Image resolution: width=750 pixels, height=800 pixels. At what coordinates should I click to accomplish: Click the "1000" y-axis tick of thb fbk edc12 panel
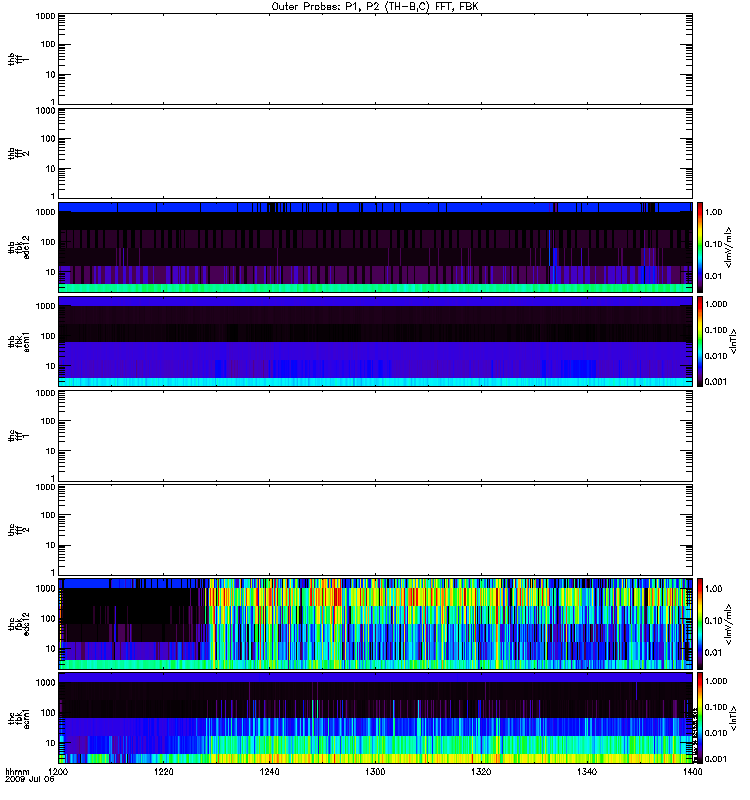(45, 212)
